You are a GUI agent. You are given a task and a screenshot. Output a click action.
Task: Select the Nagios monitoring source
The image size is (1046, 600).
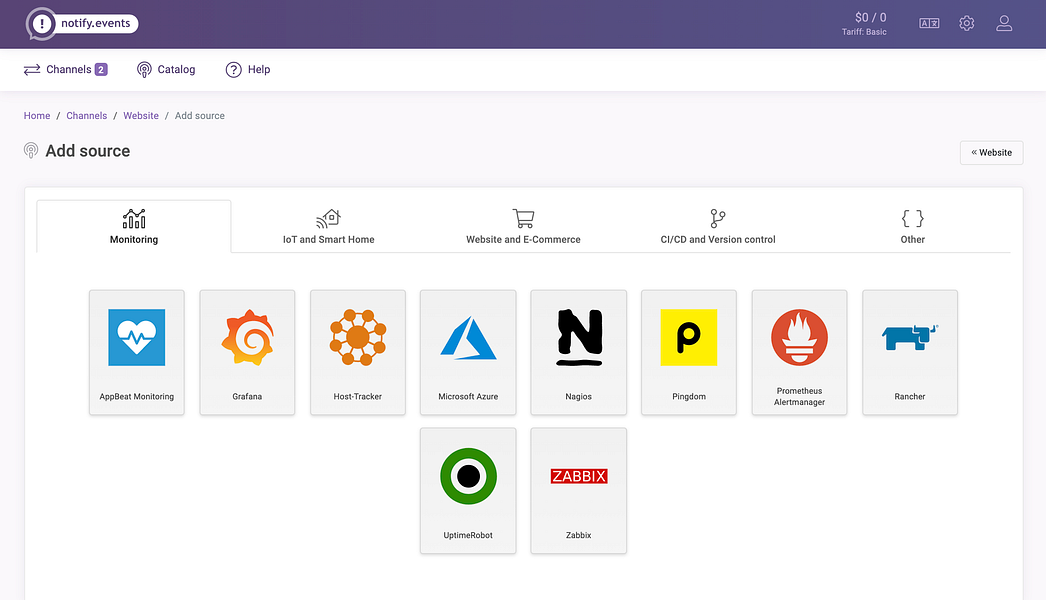[x=578, y=352]
